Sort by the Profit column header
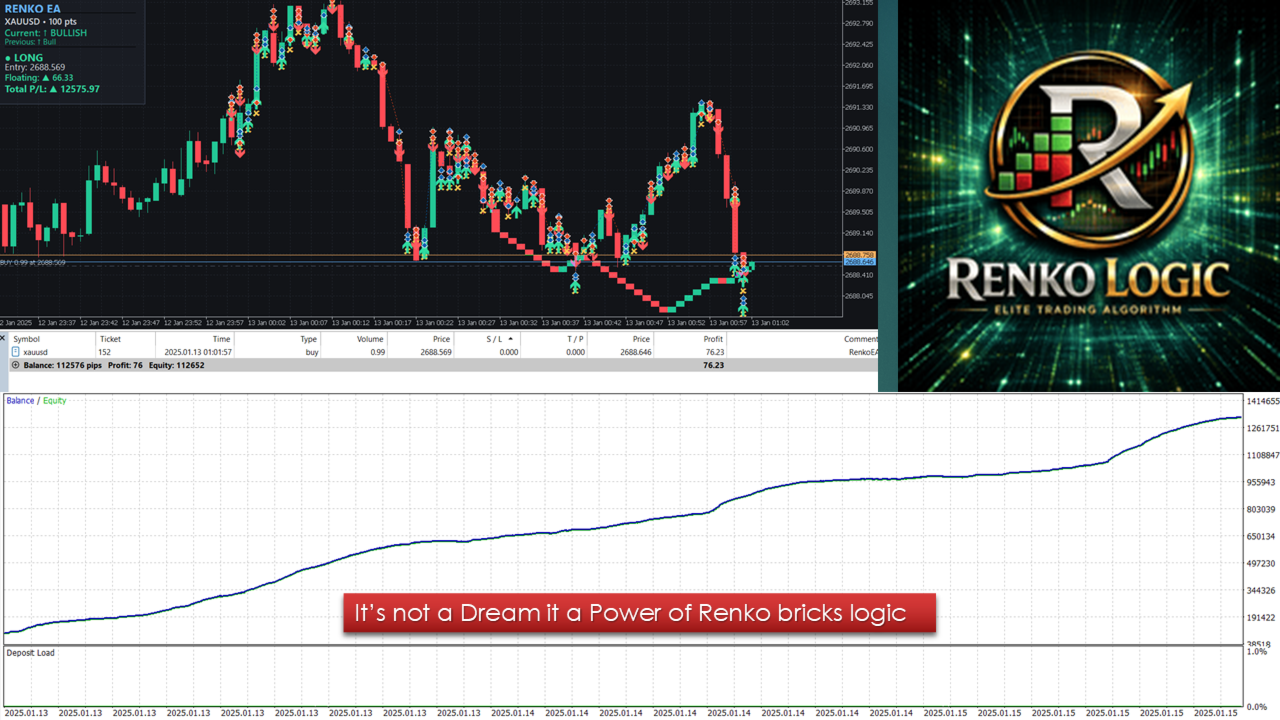 click(x=713, y=339)
